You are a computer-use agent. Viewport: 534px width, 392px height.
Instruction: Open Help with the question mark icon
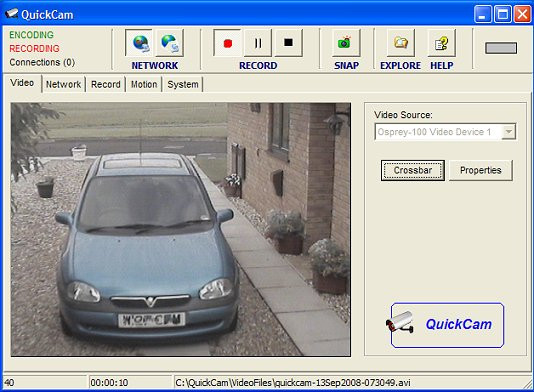(x=441, y=43)
